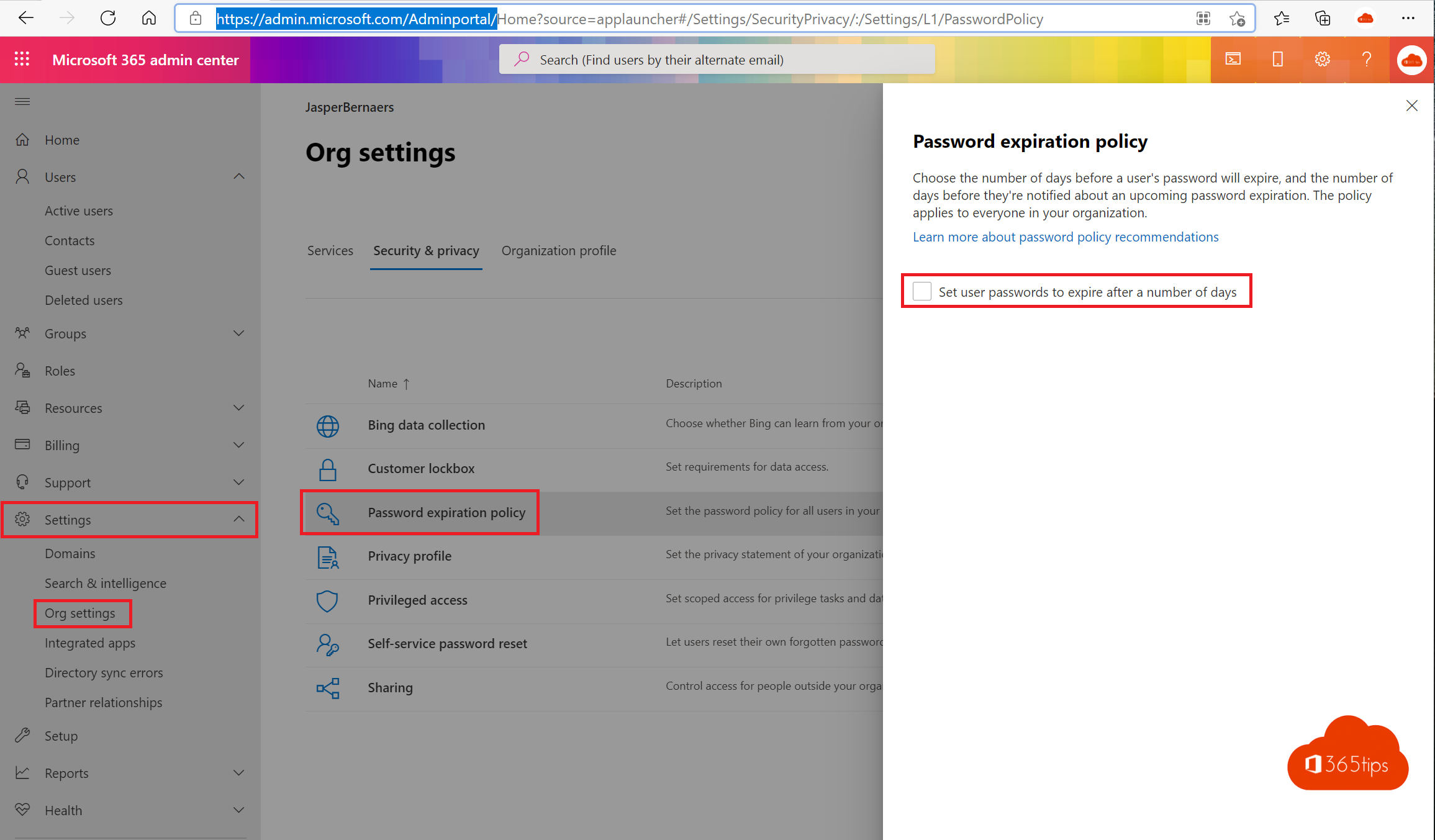Image resolution: width=1435 pixels, height=840 pixels.
Task: Select the Services tab
Action: pyautogui.click(x=330, y=250)
